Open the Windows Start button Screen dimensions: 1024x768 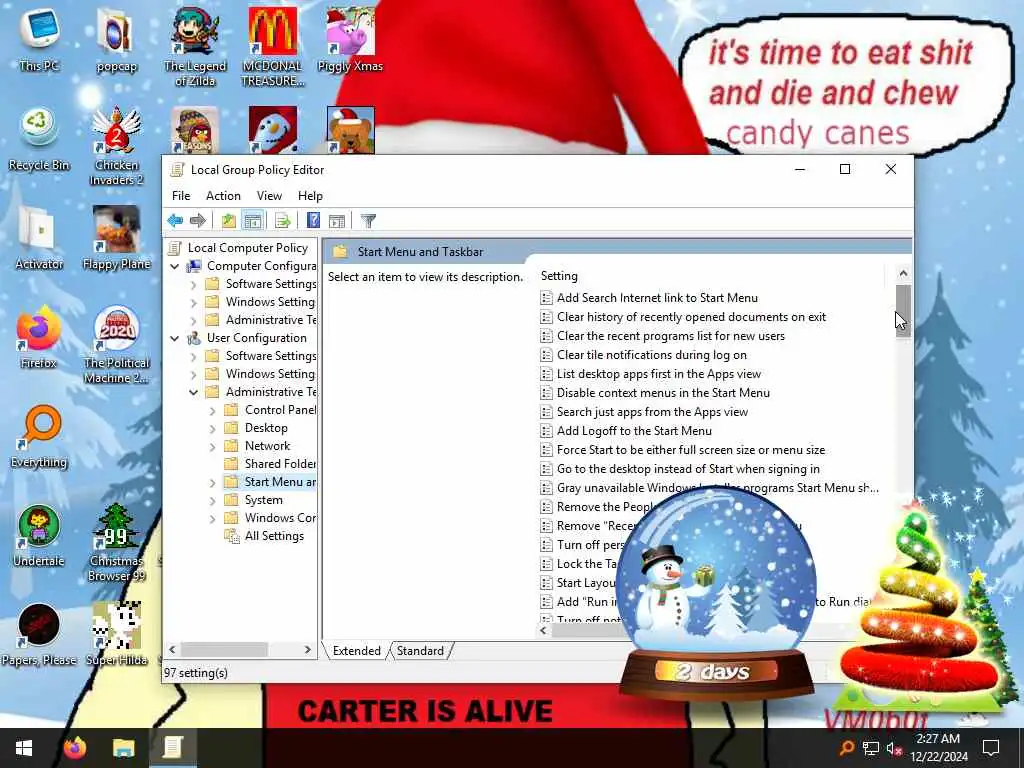(x=24, y=748)
